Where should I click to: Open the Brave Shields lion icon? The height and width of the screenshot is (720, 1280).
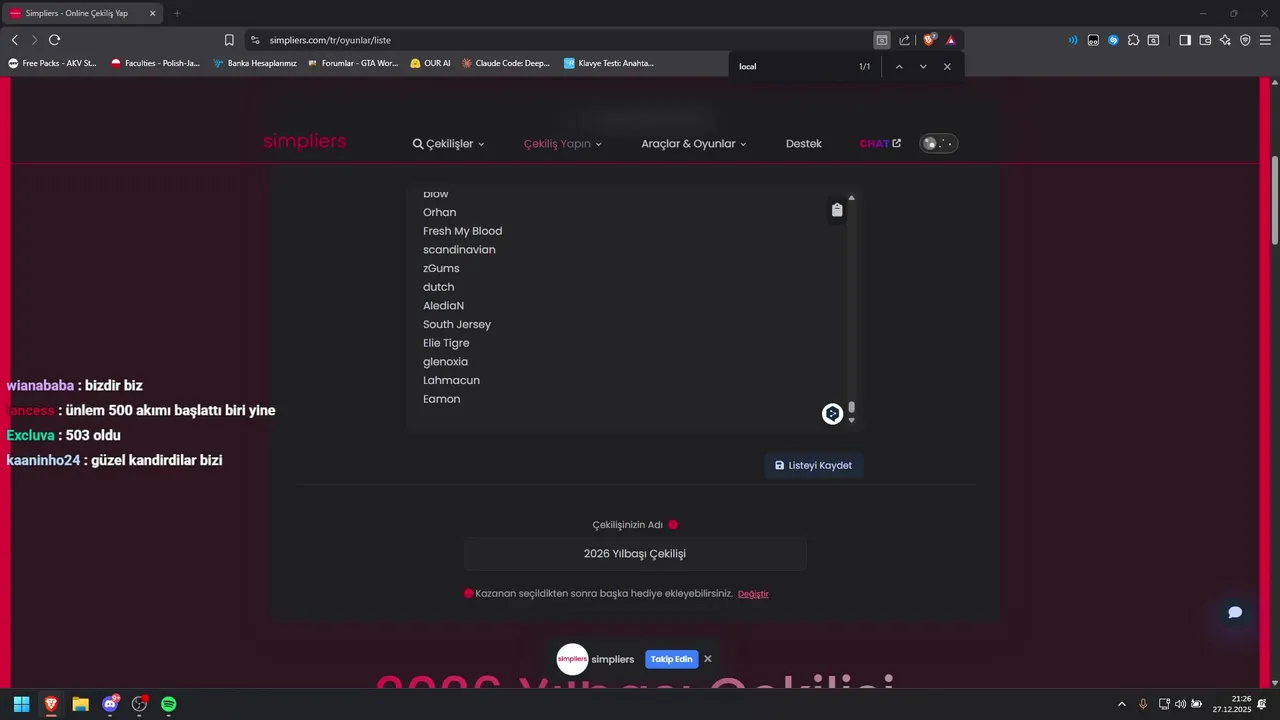(929, 40)
